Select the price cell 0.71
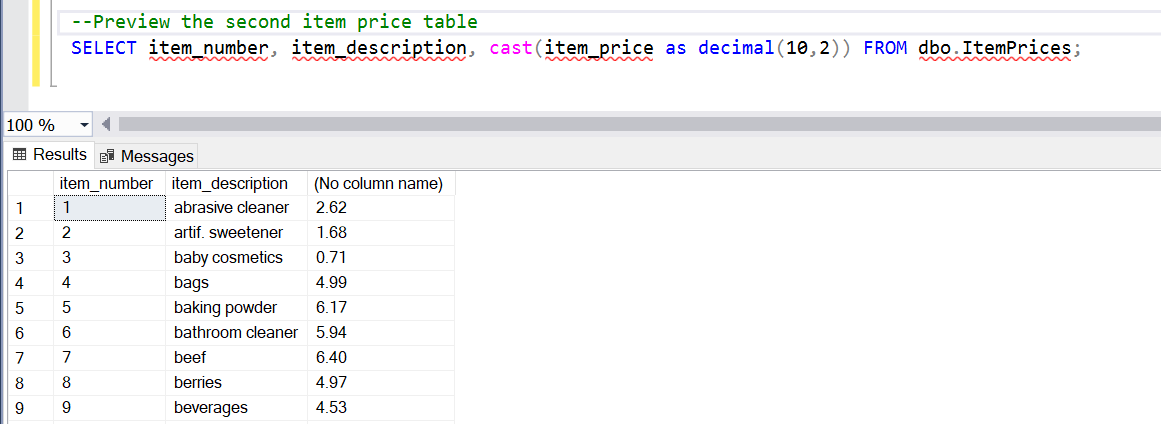1161x424 pixels. pyautogui.click(x=381, y=258)
